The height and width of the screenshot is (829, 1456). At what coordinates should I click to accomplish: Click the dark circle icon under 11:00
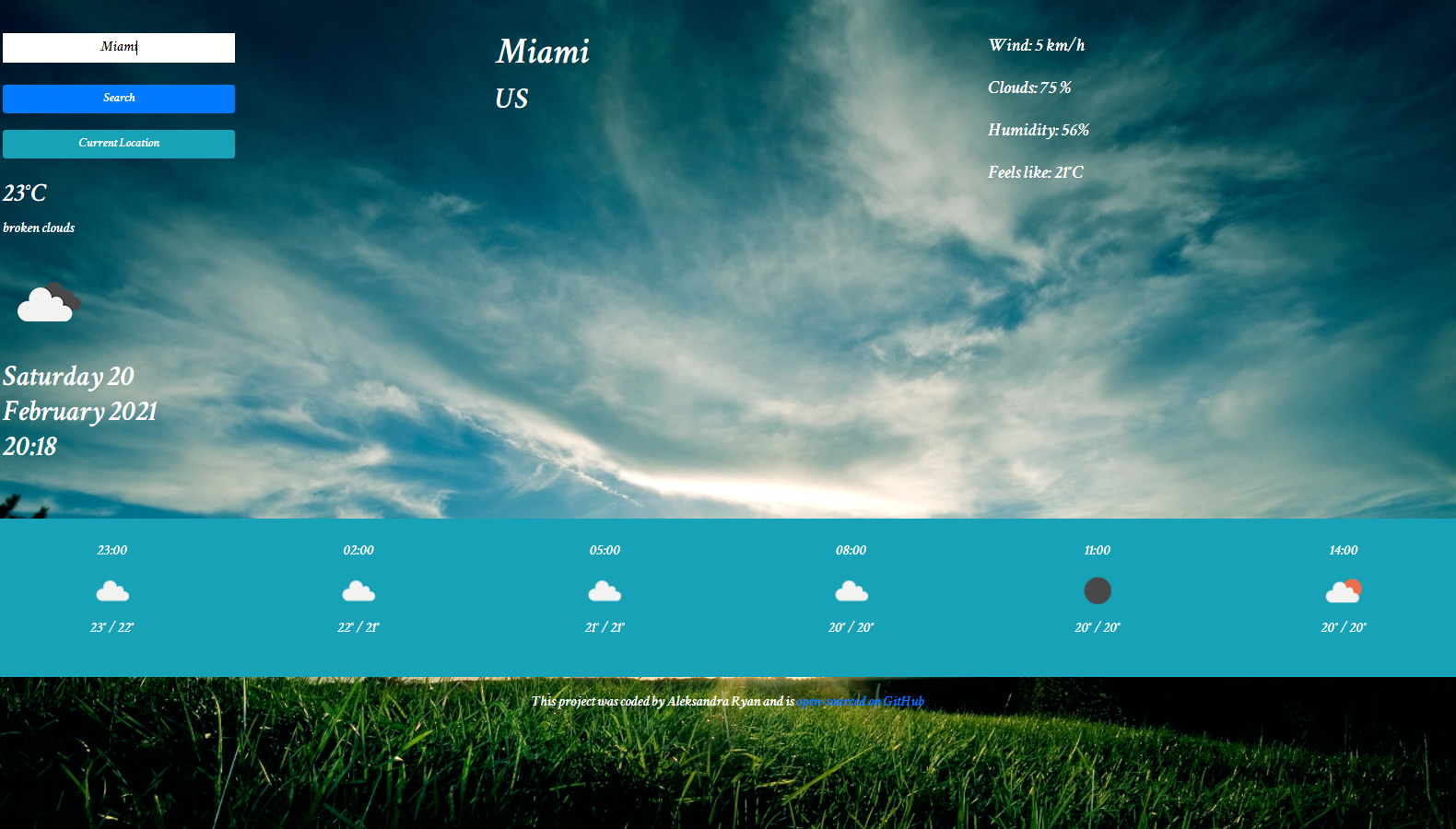click(x=1097, y=590)
